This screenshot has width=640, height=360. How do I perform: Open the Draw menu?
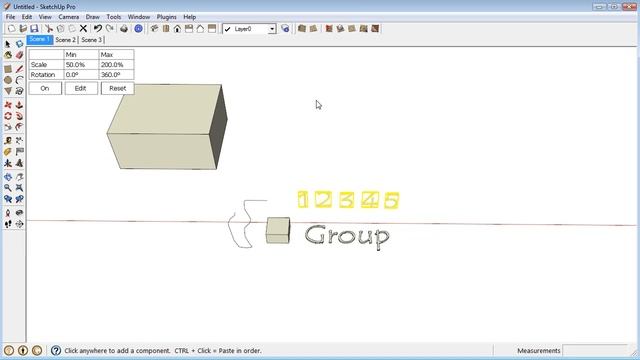coord(93,17)
